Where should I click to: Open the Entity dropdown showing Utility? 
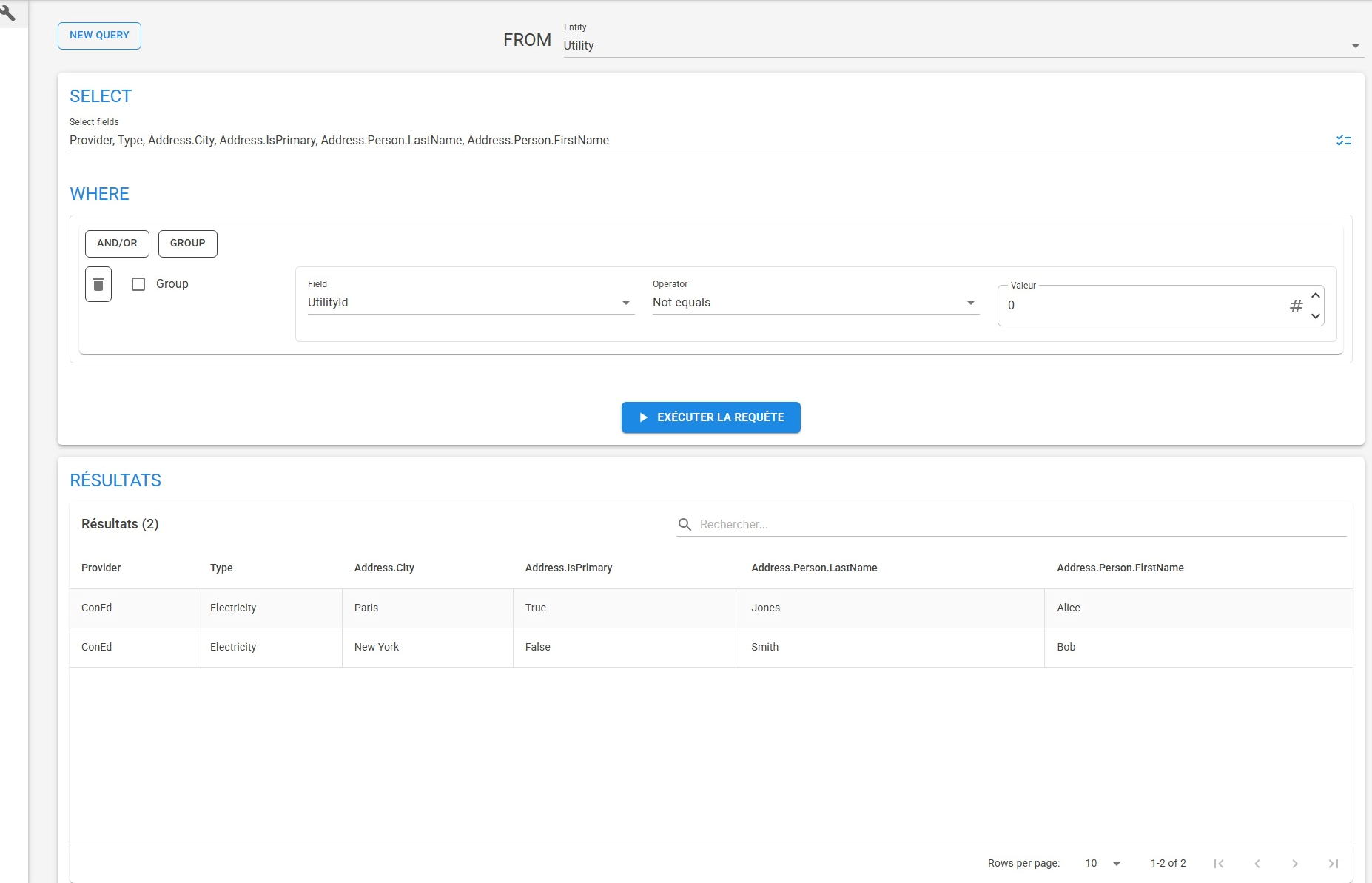962,45
